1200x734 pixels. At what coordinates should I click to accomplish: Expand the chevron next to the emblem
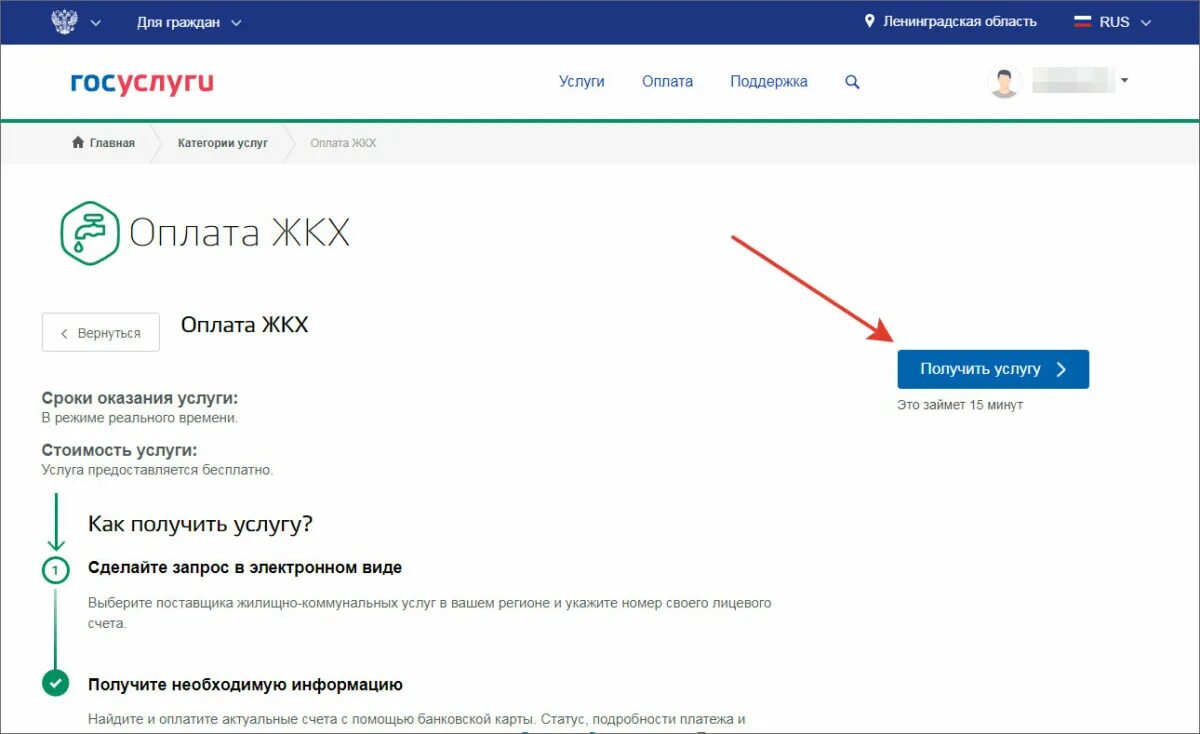tap(96, 23)
